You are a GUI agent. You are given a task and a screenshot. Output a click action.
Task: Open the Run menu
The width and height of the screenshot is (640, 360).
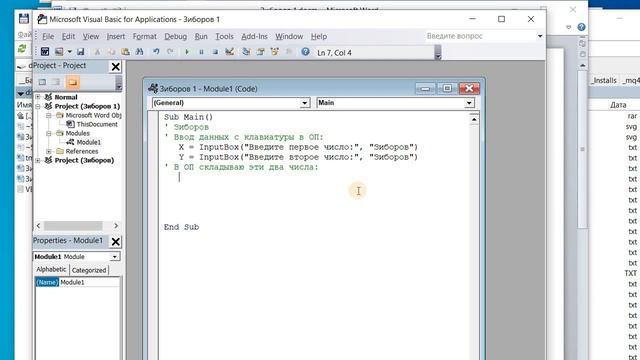[x=201, y=36]
